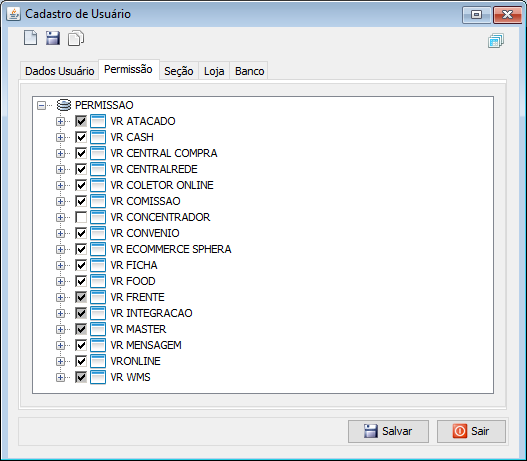This screenshot has height=461, width=527.
Task: Collapse the PERMISSAO root tree node
Action: 41,106
